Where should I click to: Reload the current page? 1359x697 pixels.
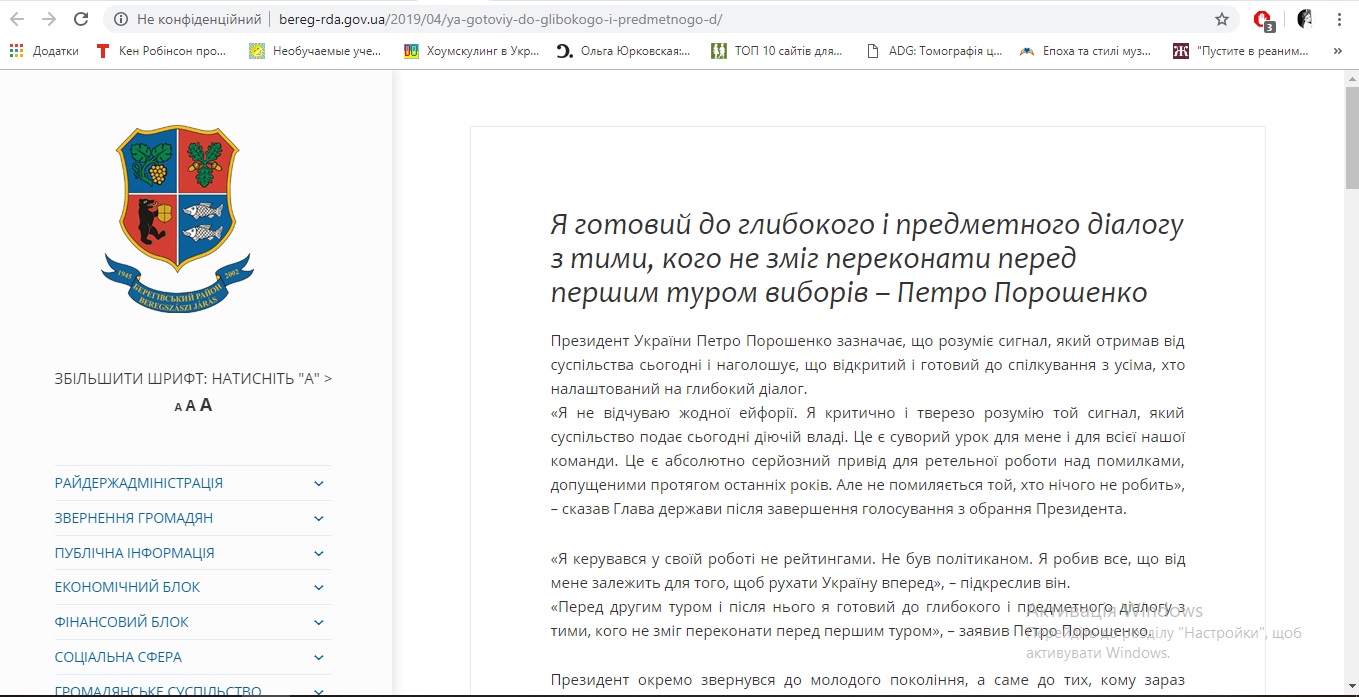(81, 19)
